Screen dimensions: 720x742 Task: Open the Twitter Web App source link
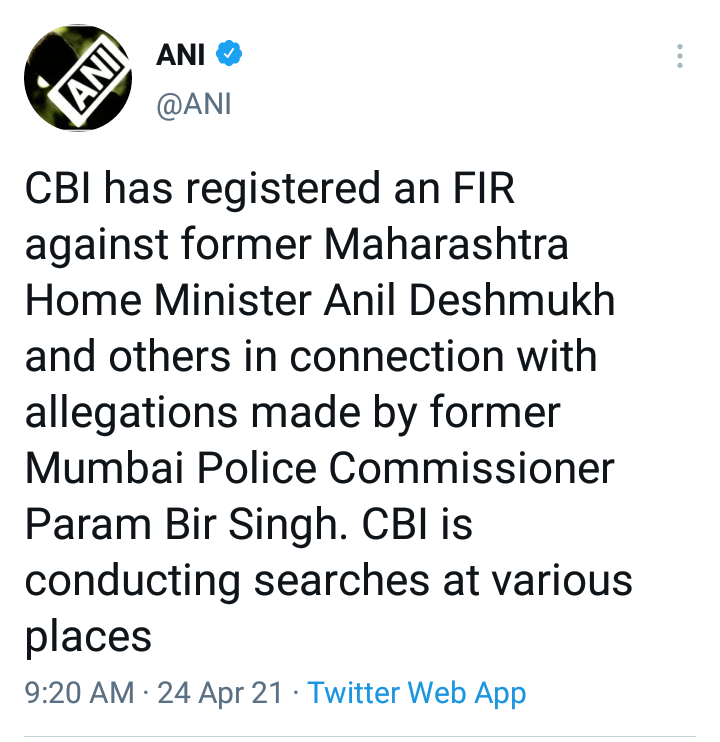(x=416, y=693)
